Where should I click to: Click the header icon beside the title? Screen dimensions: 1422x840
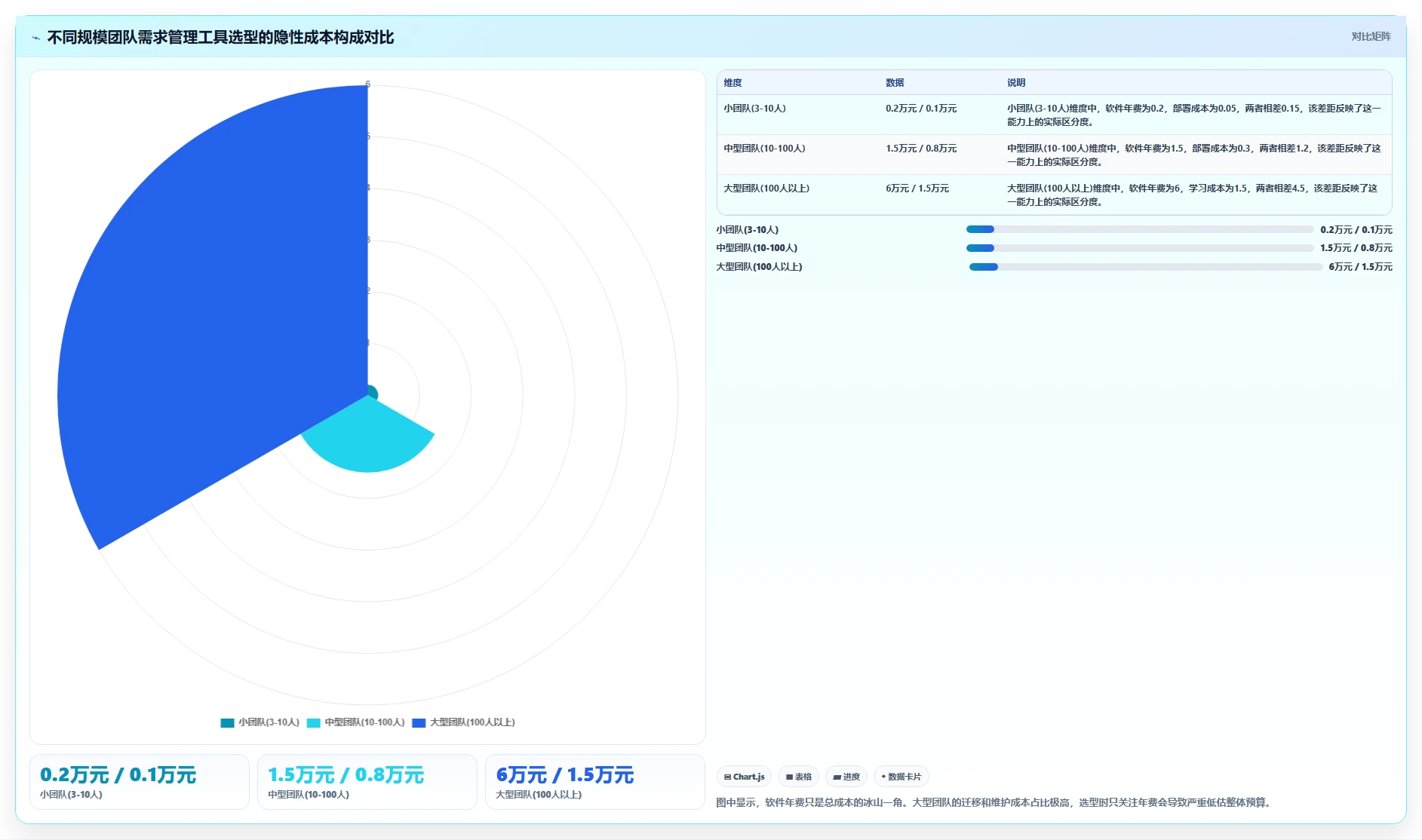(35, 38)
